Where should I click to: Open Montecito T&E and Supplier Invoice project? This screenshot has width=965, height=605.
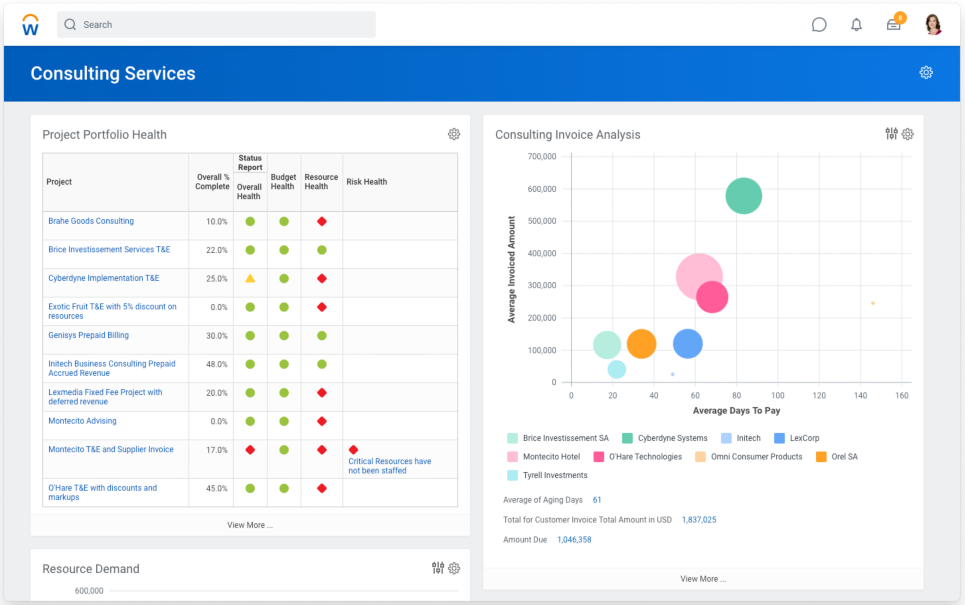[x=111, y=449]
